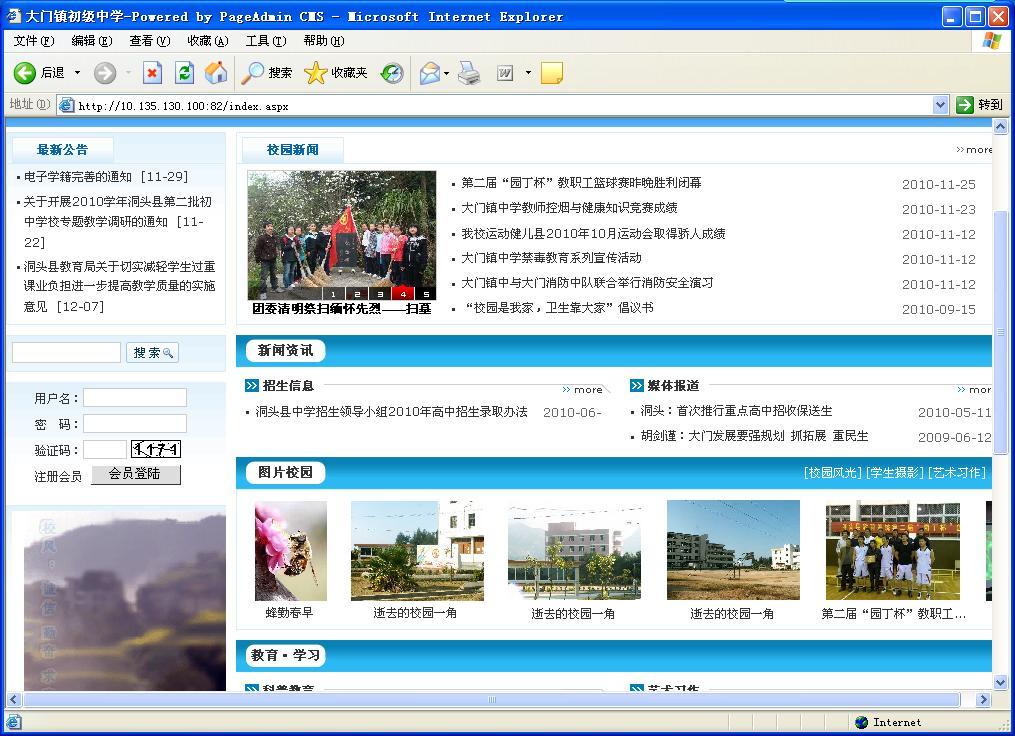Open the Favorites star button

pos(336,73)
